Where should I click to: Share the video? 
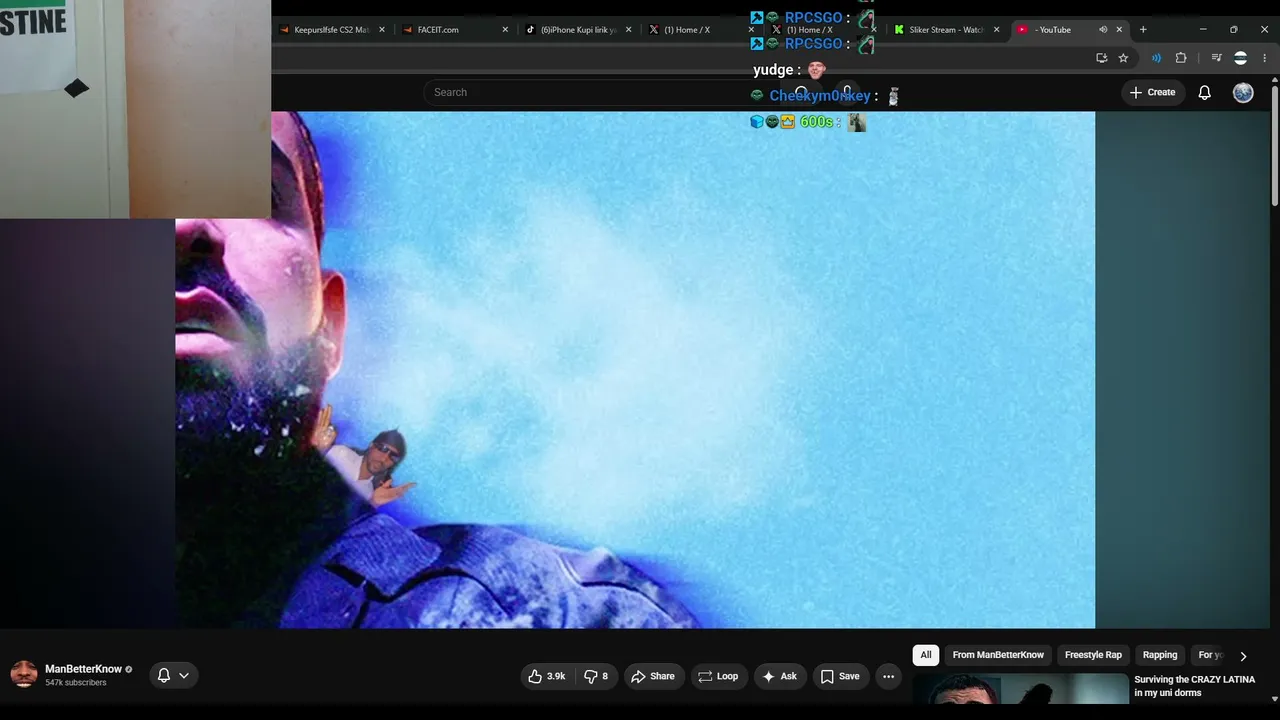pyautogui.click(x=655, y=676)
